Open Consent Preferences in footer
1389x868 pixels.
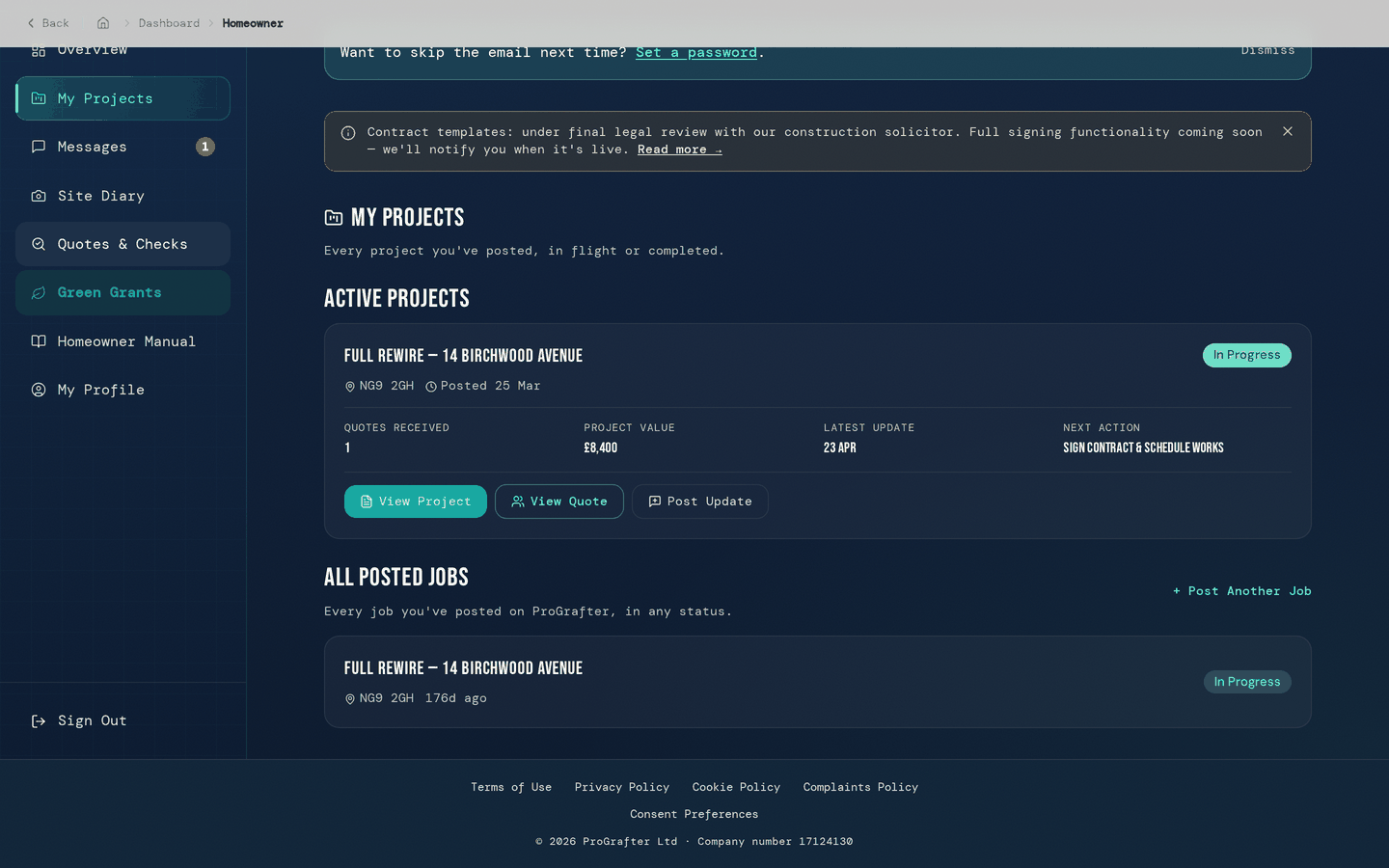pos(694,814)
